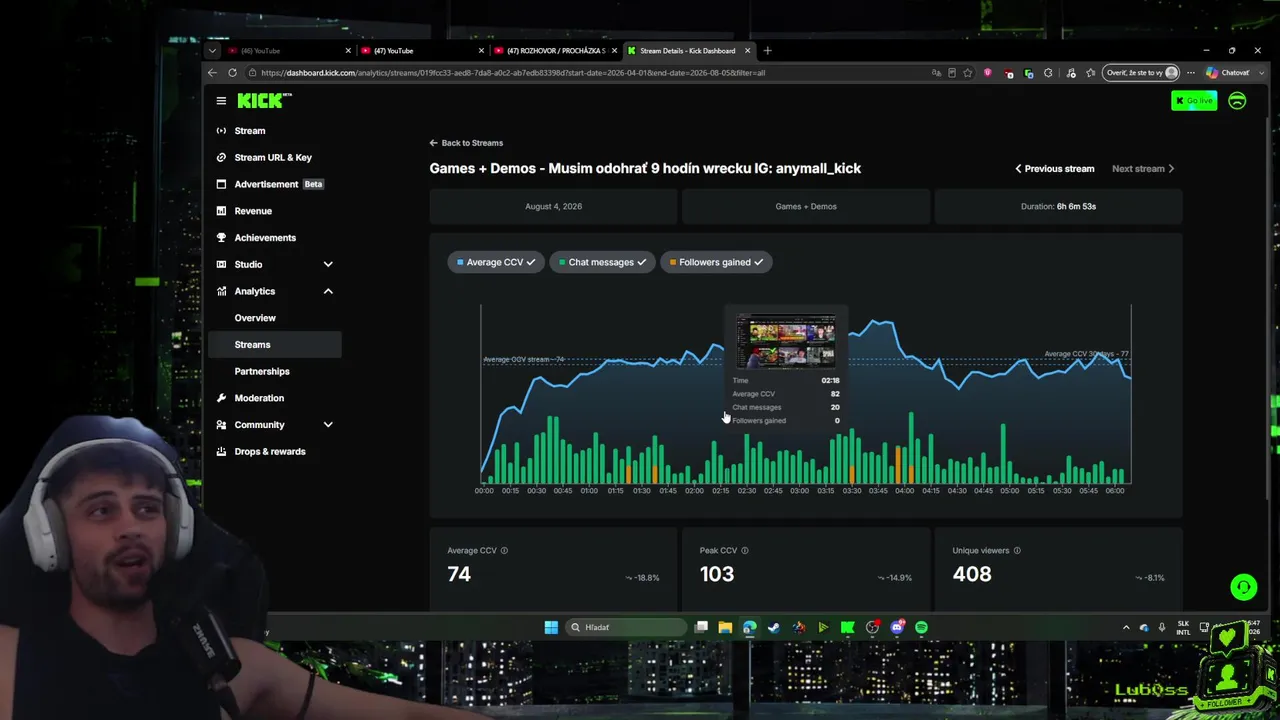Image resolution: width=1280 pixels, height=720 pixels.
Task: Open Microsoft Edge from the taskbar
Action: [x=750, y=628]
